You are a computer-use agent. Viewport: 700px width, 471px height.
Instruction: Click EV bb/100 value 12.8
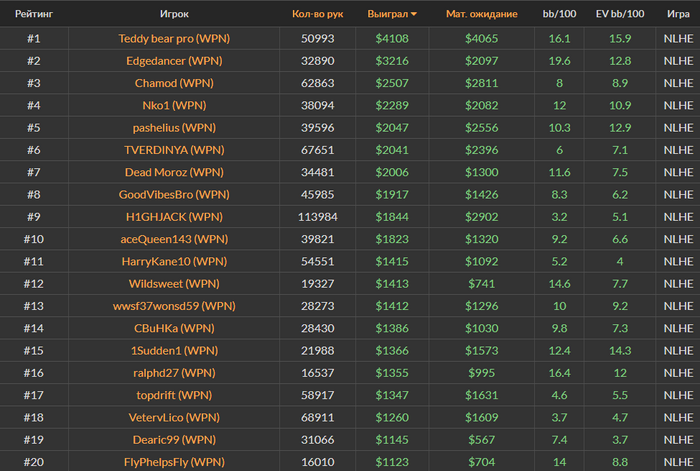(x=620, y=61)
